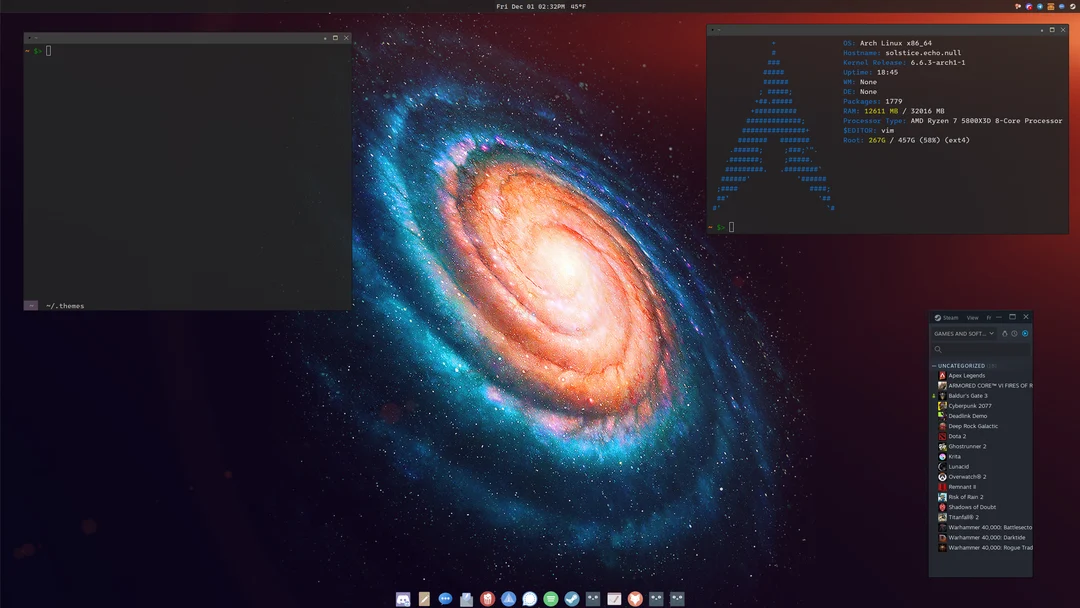
Task: Launch Signal from the dock
Action: pos(531,598)
